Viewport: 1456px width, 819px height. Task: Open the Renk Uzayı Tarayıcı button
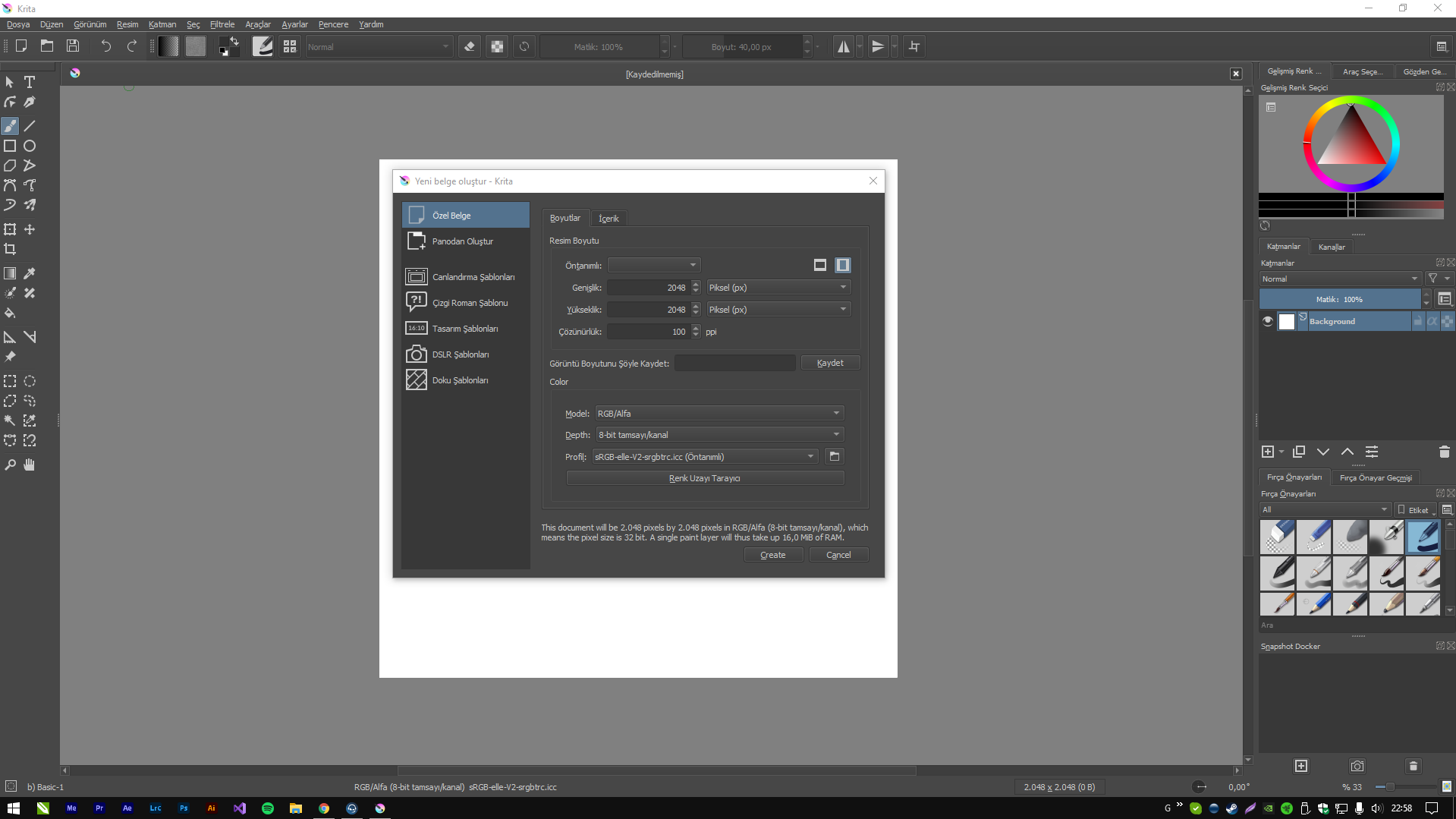[x=705, y=478]
